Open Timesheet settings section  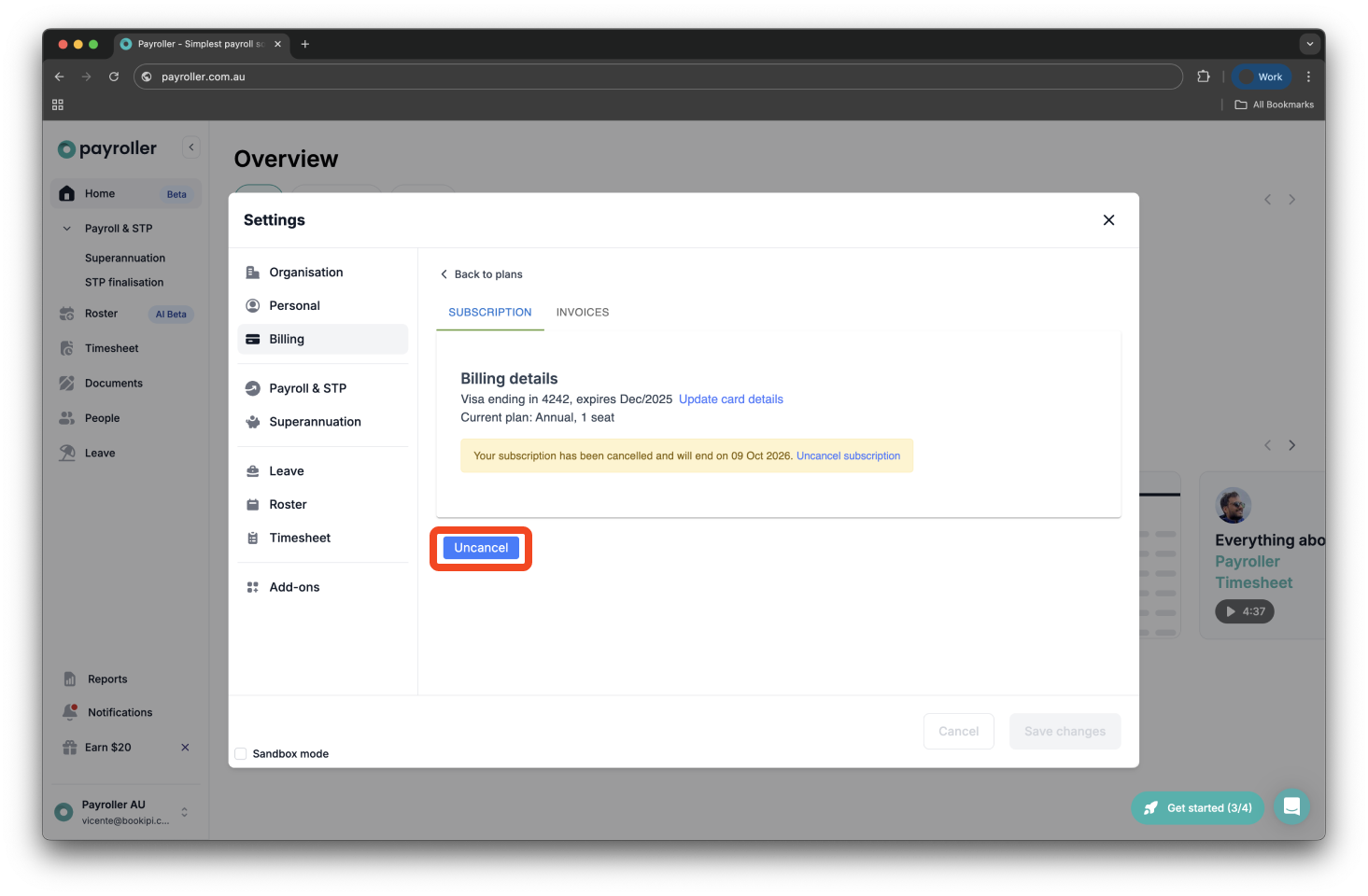(x=323, y=539)
